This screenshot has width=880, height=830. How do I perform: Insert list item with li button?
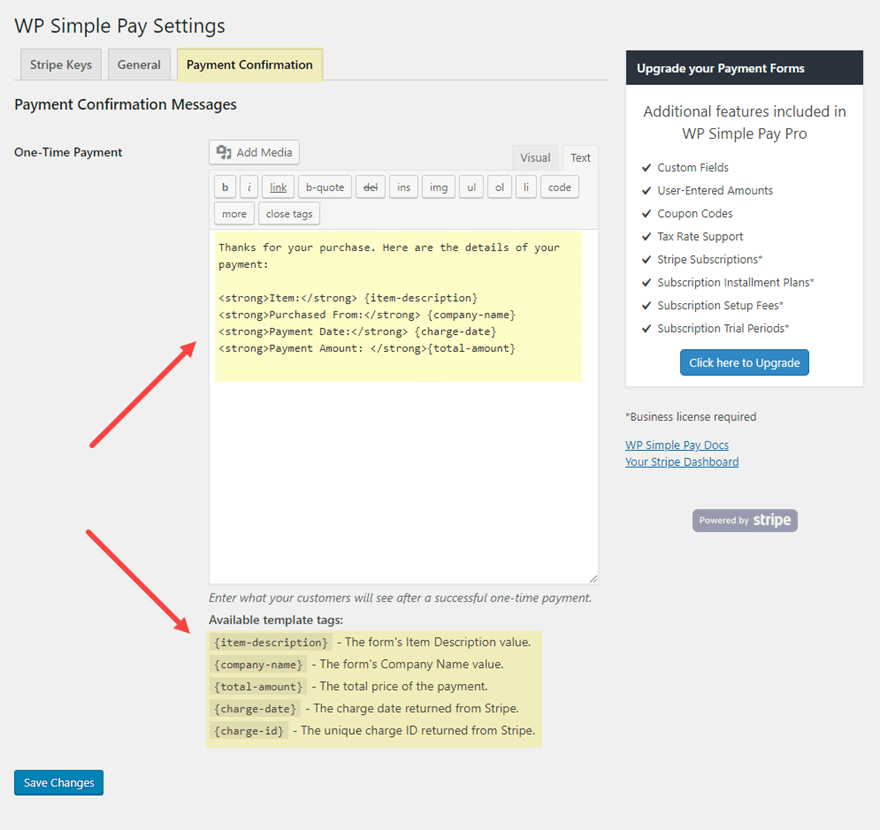[x=525, y=187]
